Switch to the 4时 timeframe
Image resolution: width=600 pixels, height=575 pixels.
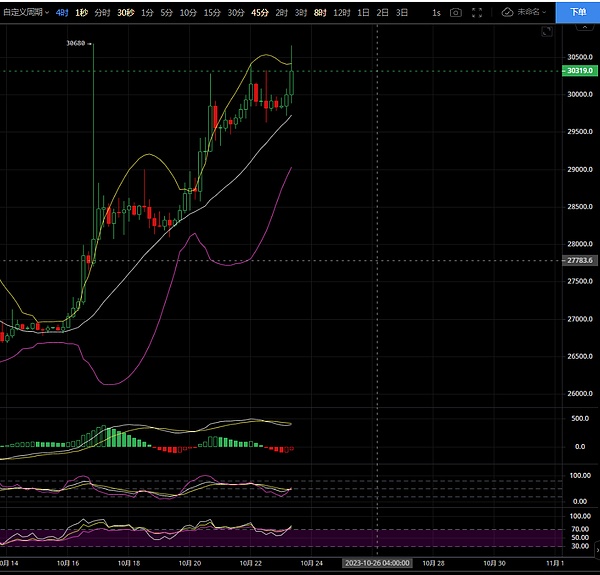pyautogui.click(x=62, y=13)
